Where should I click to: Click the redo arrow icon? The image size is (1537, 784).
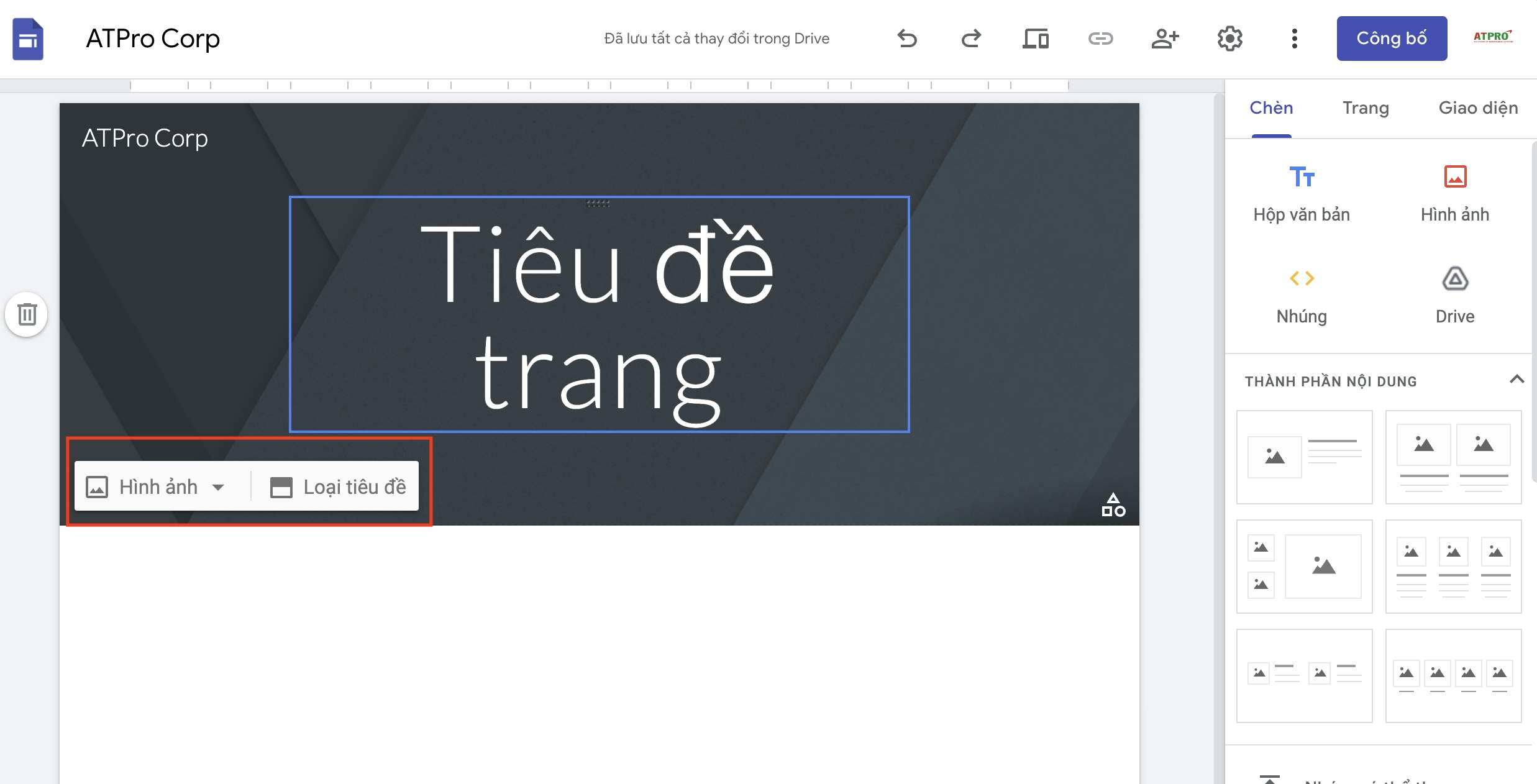pyautogui.click(x=971, y=39)
